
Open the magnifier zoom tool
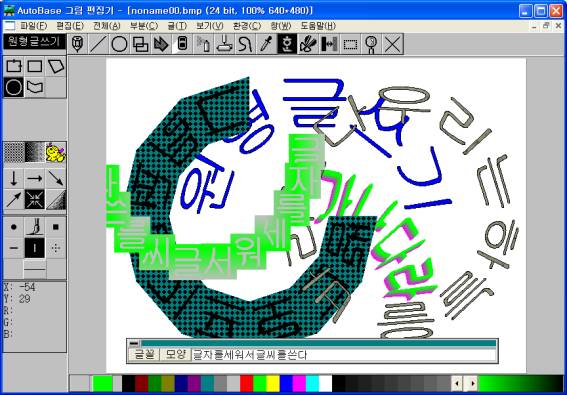(x=371, y=44)
